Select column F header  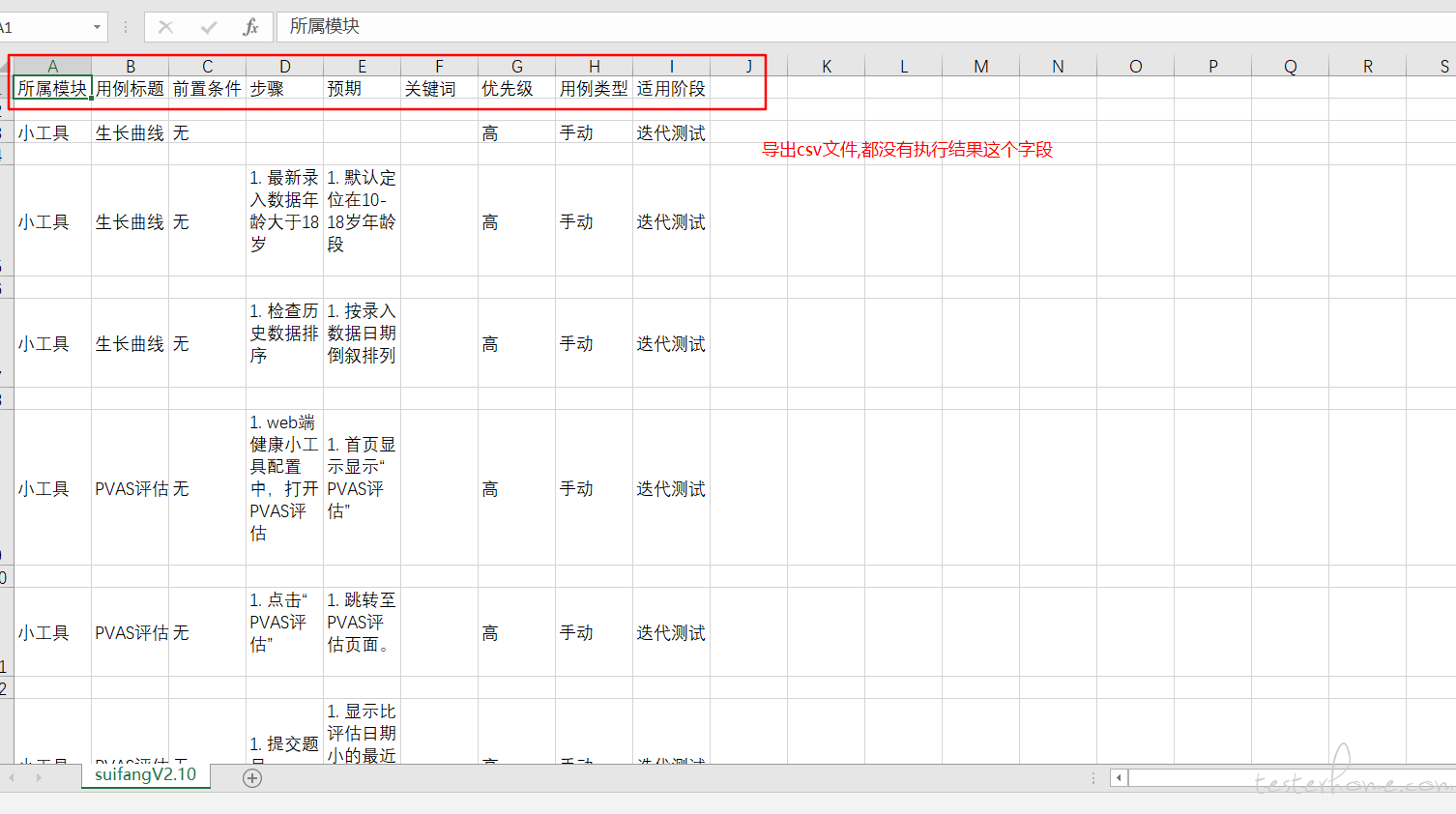[x=440, y=66]
